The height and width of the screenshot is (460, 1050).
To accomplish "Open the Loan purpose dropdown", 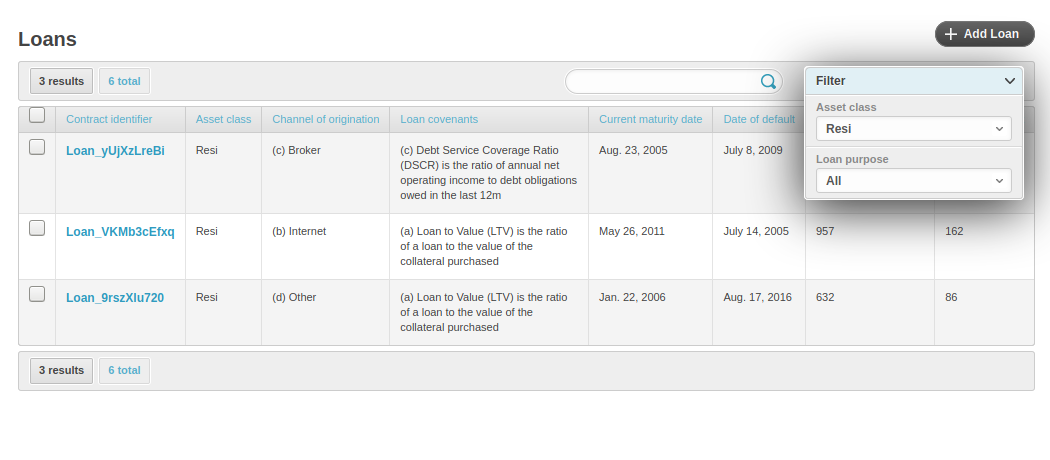I will tap(914, 181).
